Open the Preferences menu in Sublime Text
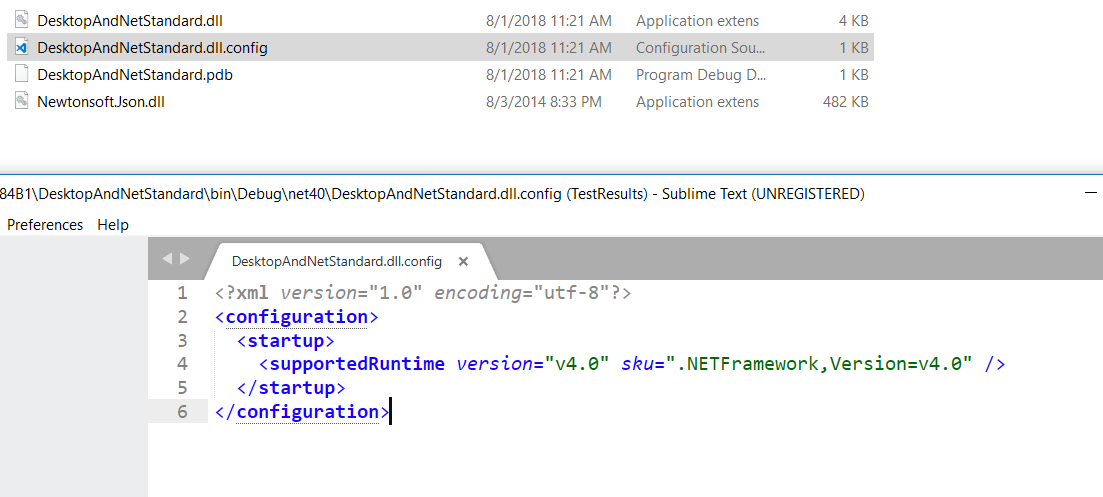Image resolution: width=1103 pixels, height=497 pixels. [45, 225]
